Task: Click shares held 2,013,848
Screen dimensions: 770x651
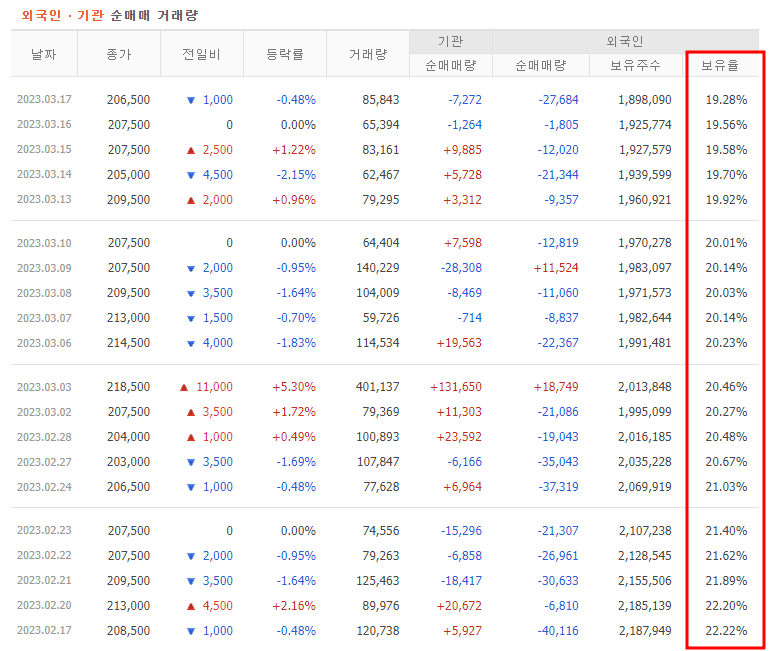Action: tap(645, 387)
